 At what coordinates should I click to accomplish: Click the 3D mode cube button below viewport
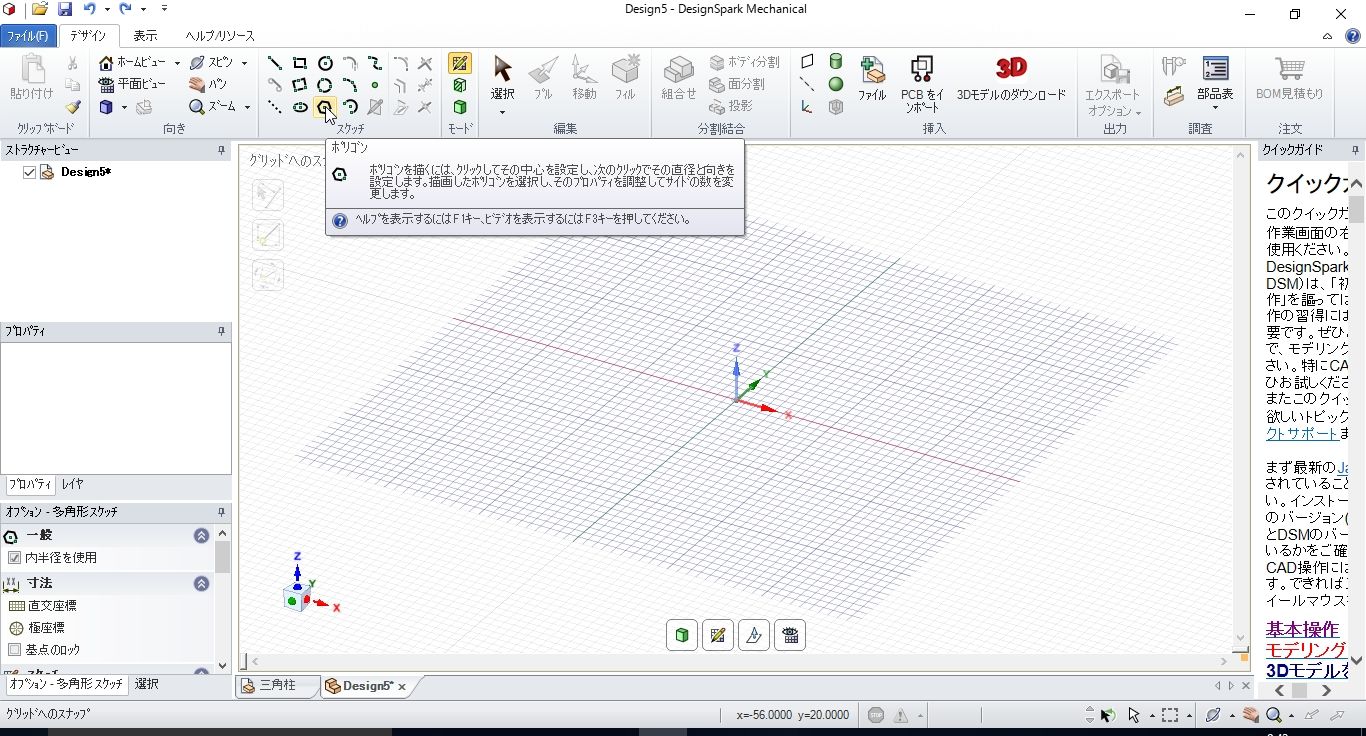click(682, 635)
